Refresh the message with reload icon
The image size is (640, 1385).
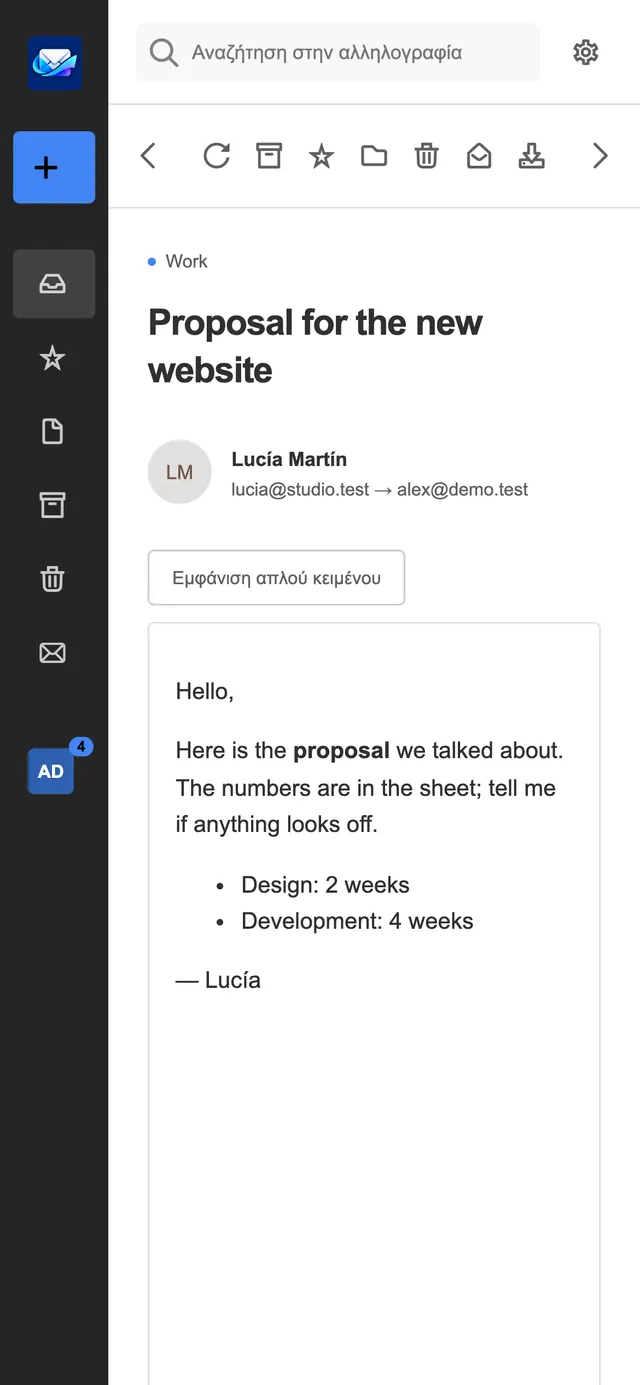[216, 156]
